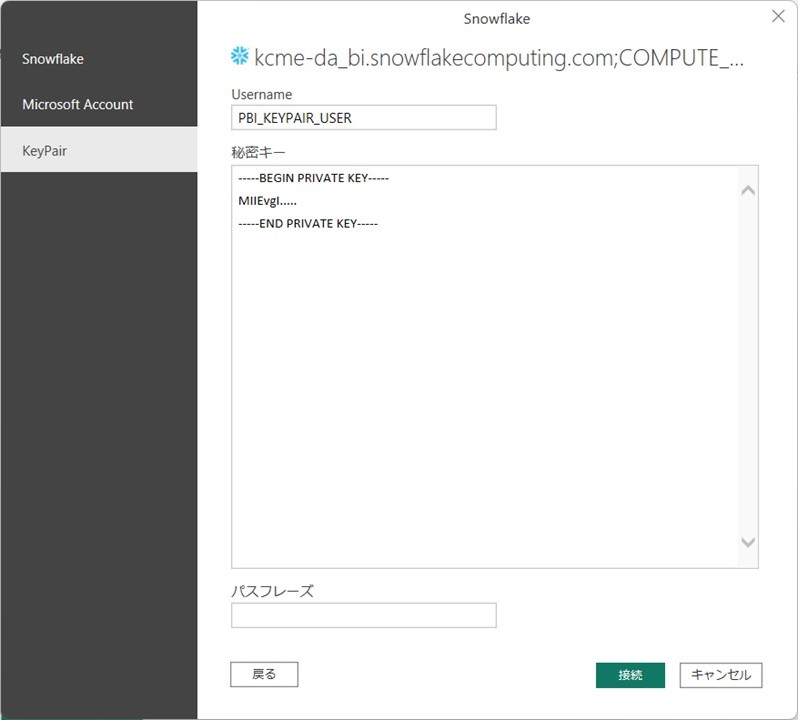The height and width of the screenshot is (720, 801).
Task: Place cursor on the BEGIN PRIVATE KEY line
Action: (313, 179)
